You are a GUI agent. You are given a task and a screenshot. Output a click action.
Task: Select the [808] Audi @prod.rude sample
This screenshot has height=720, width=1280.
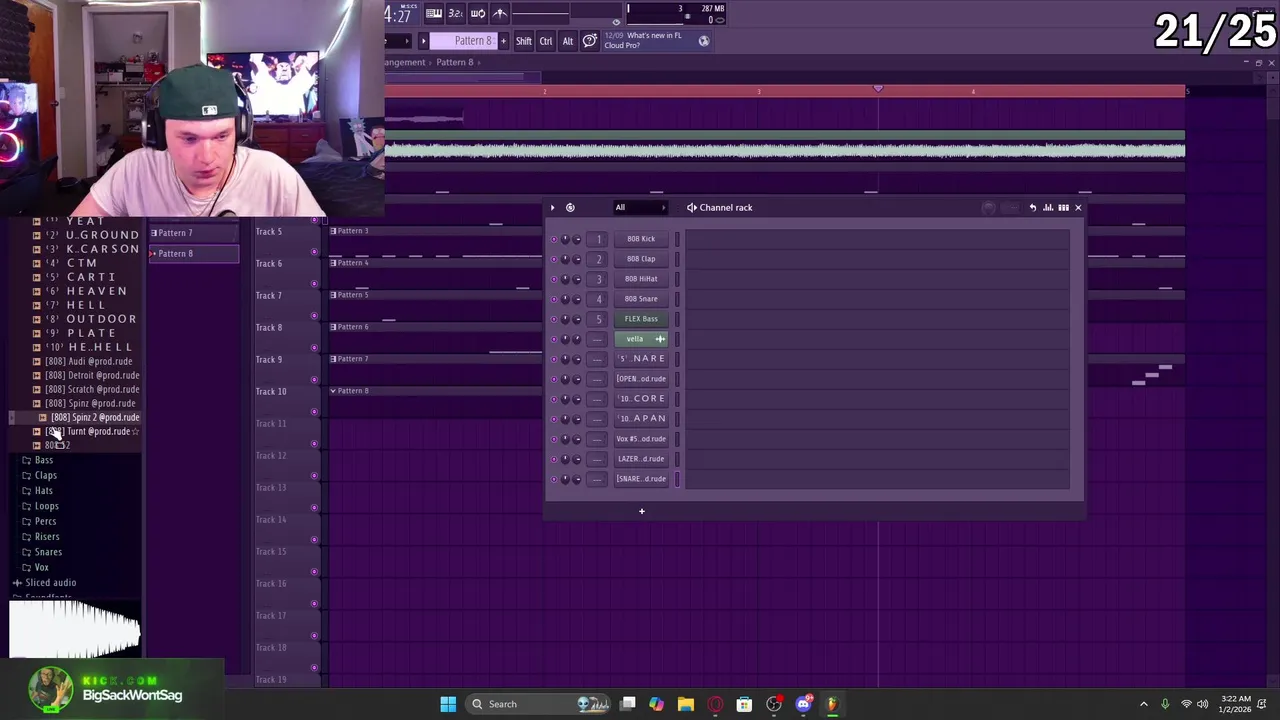click(88, 361)
